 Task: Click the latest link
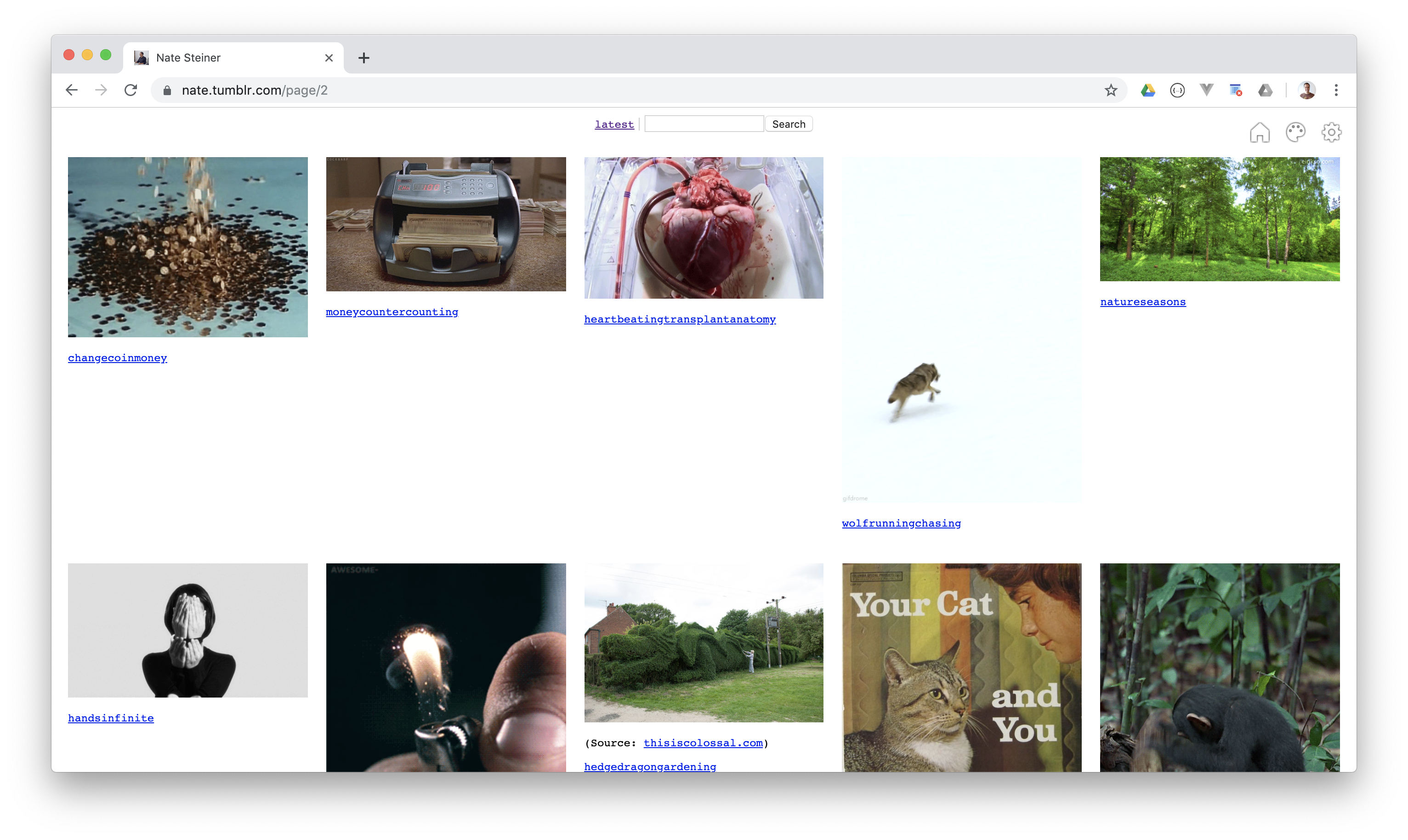pyautogui.click(x=614, y=125)
